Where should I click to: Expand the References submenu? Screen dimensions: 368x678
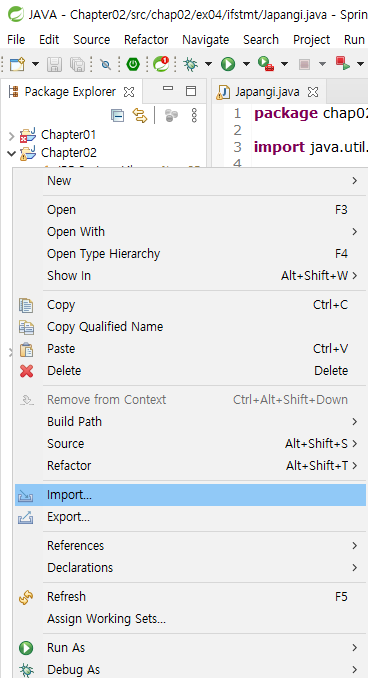[x=190, y=546]
